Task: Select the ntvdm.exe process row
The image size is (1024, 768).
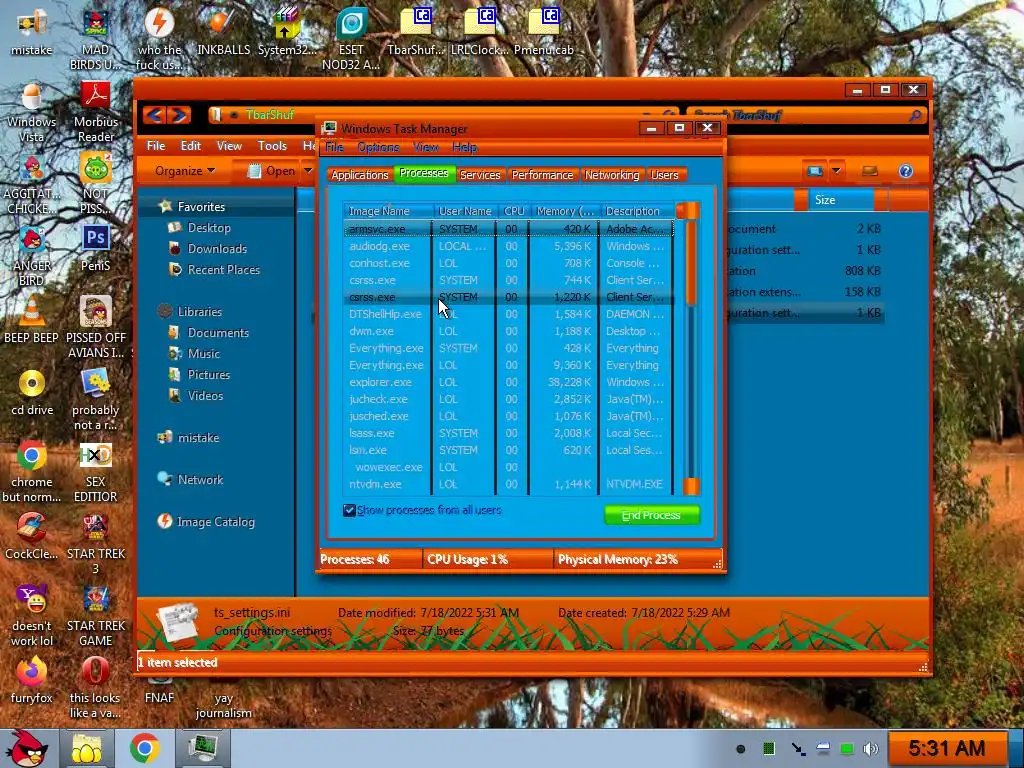Action: (x=509, y=484)
